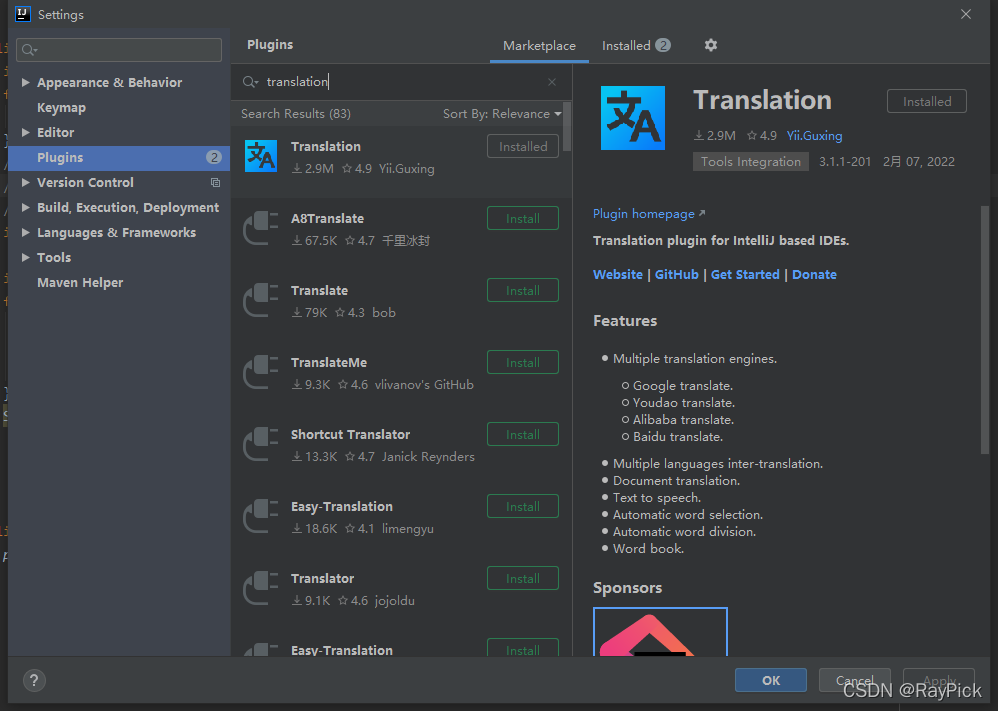This screenshot has height=711, width=998.
Task: Click the plugin search field containing translation
Action: pyautogui.click(x=404, y=82)
